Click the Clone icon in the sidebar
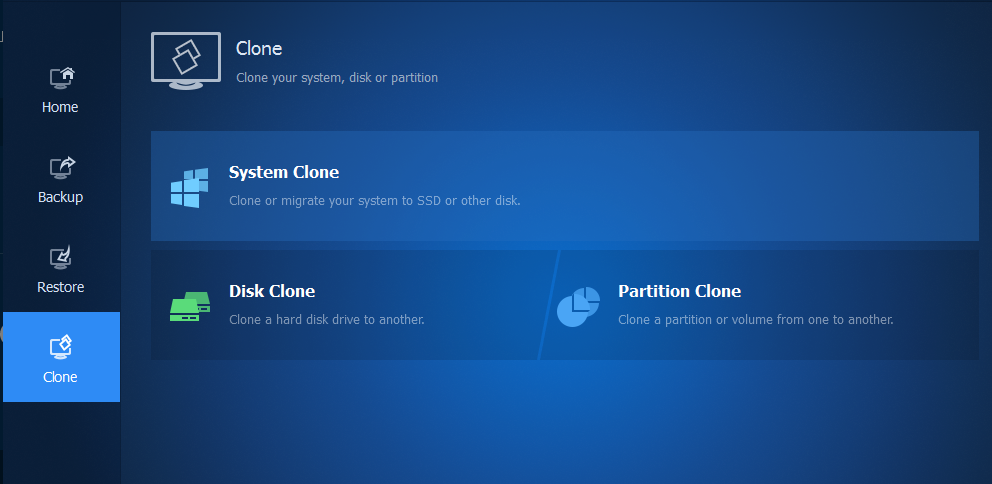This screenshot has width=992, height=484. point(61,347)
